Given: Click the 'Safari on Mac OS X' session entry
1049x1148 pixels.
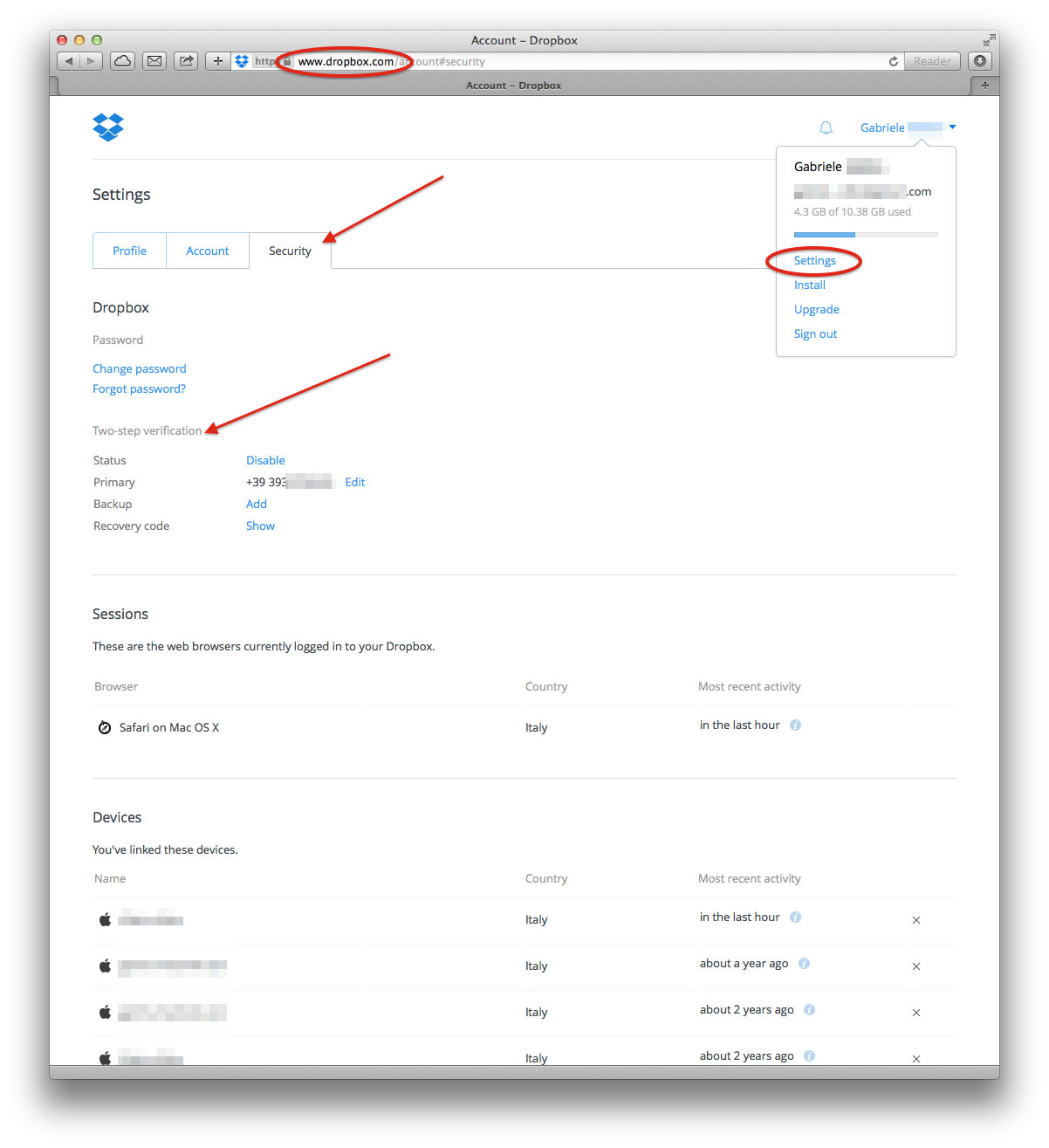Looking at the screenshot, I should [169, 727].
